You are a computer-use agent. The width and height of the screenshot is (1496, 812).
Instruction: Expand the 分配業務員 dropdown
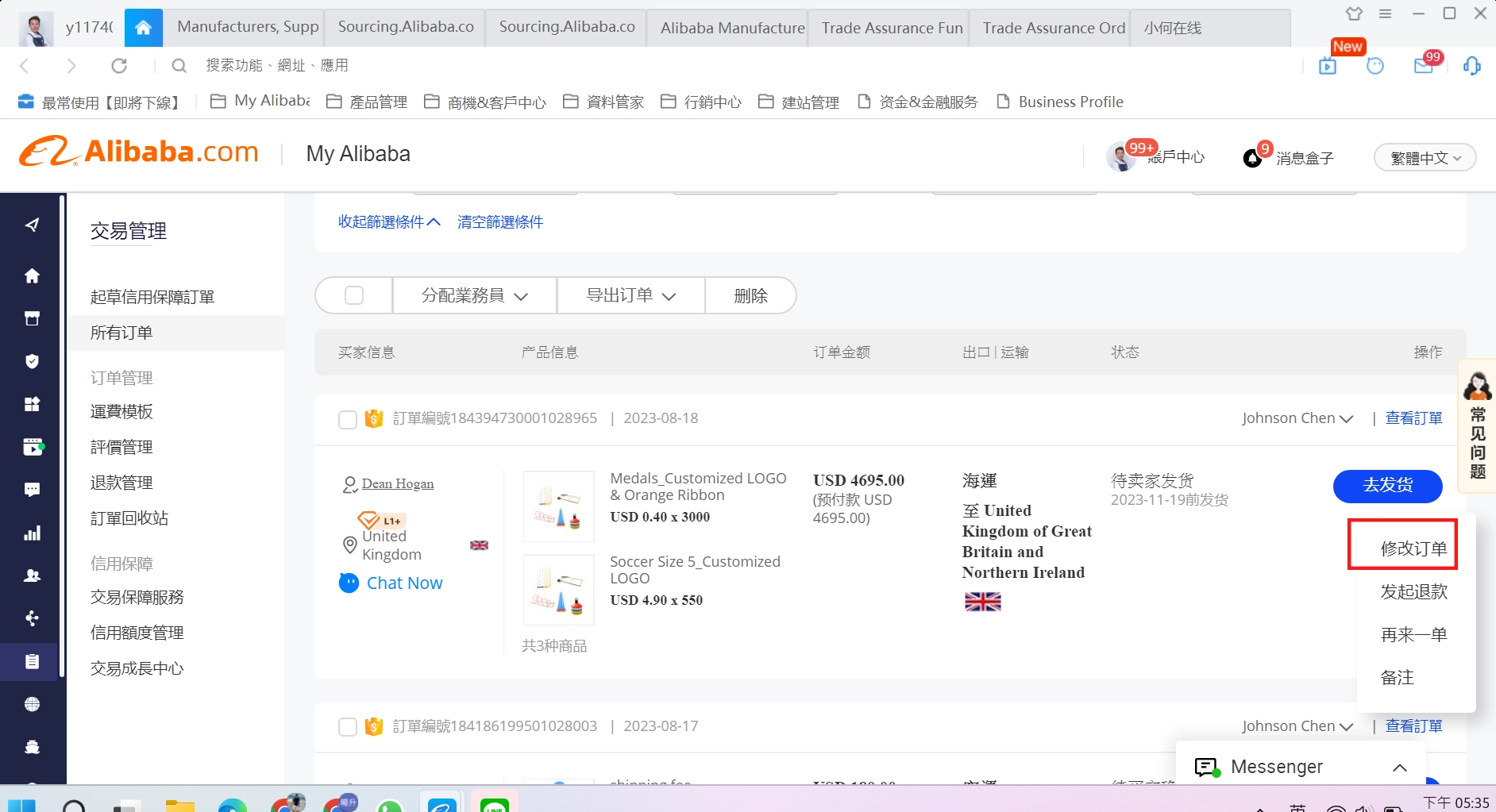[475, 295]
